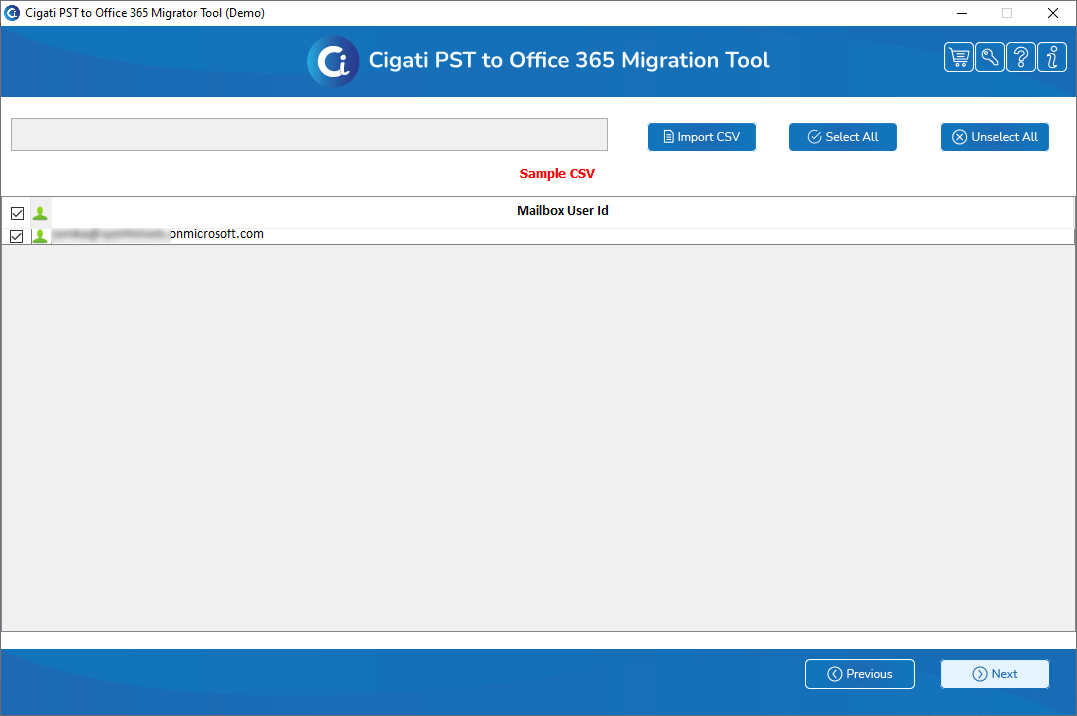Toggle the header select-all checkbox
This screenshot has height=716, width=1077.
tap(17, 214)
